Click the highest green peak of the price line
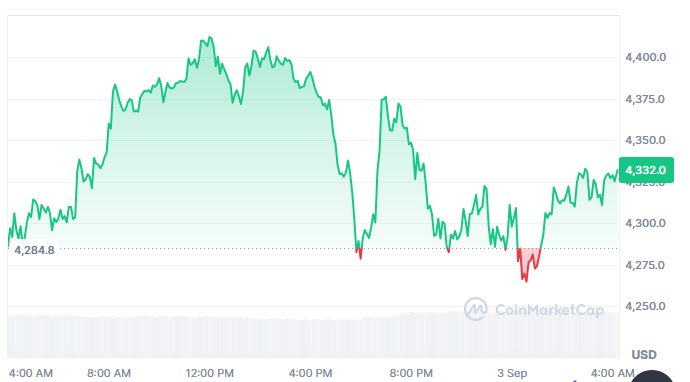 click(210, 38)
